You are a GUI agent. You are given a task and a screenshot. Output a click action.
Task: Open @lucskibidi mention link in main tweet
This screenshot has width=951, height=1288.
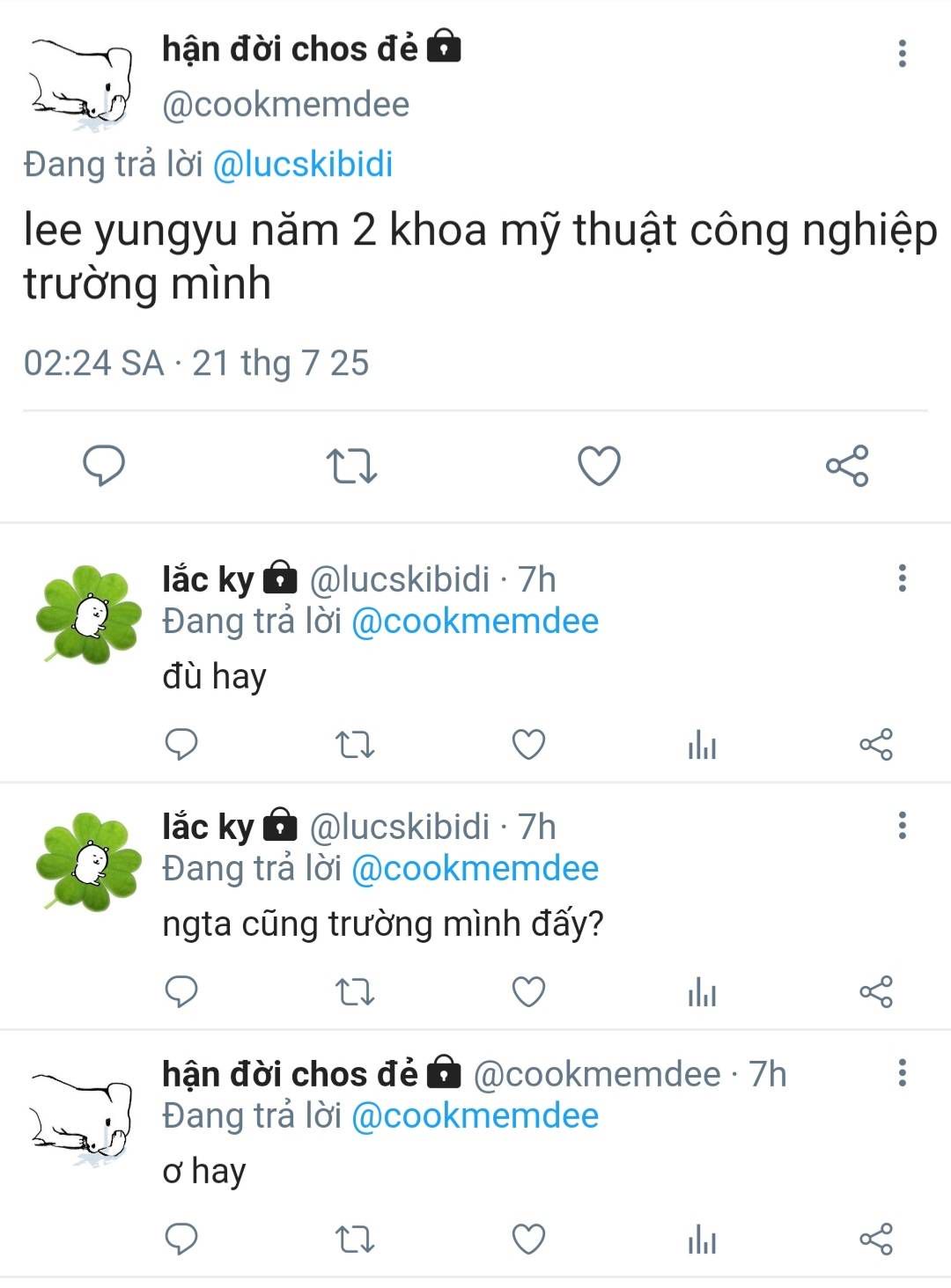(303, 165)
